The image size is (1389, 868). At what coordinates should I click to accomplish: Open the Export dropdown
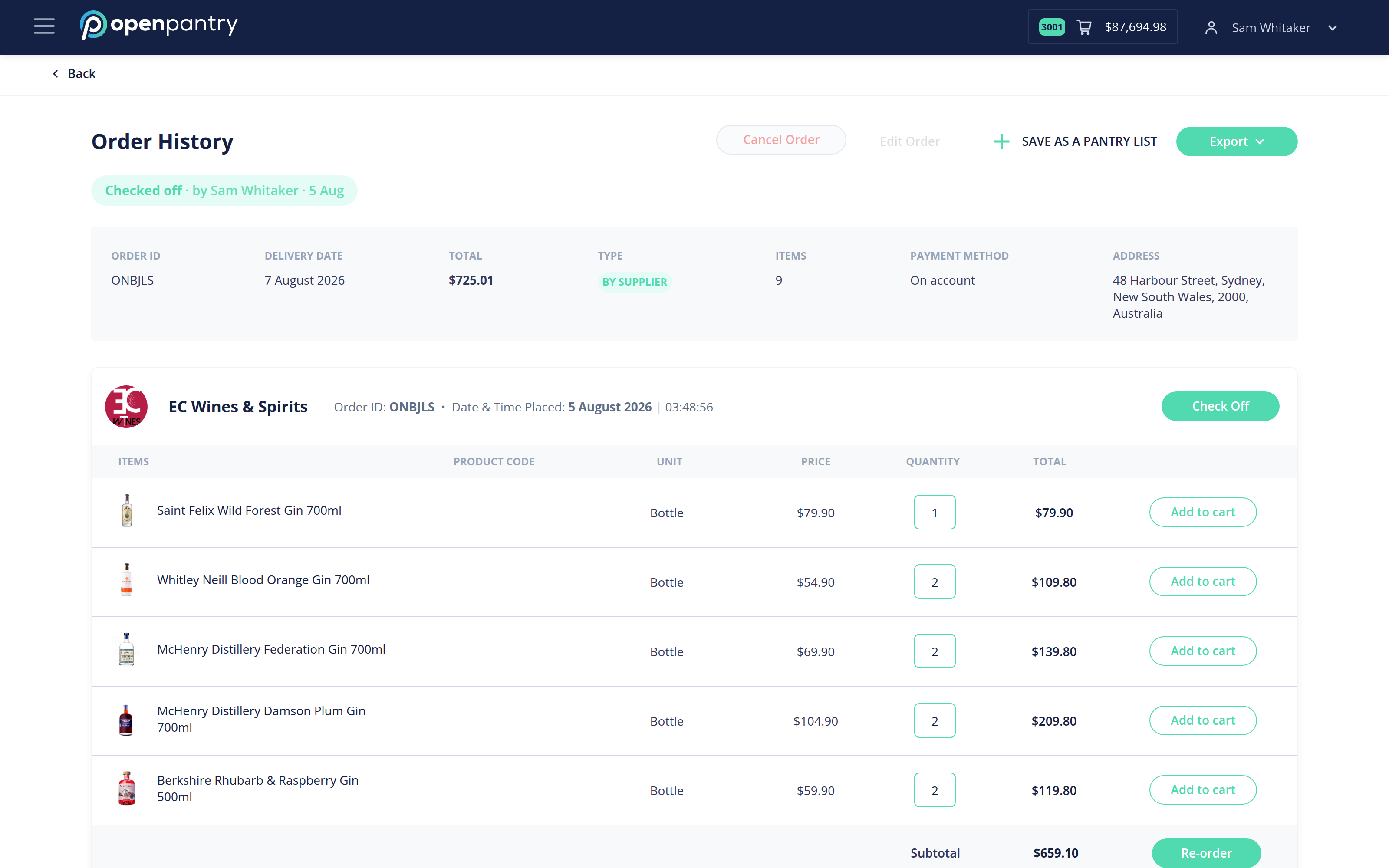1236,141
